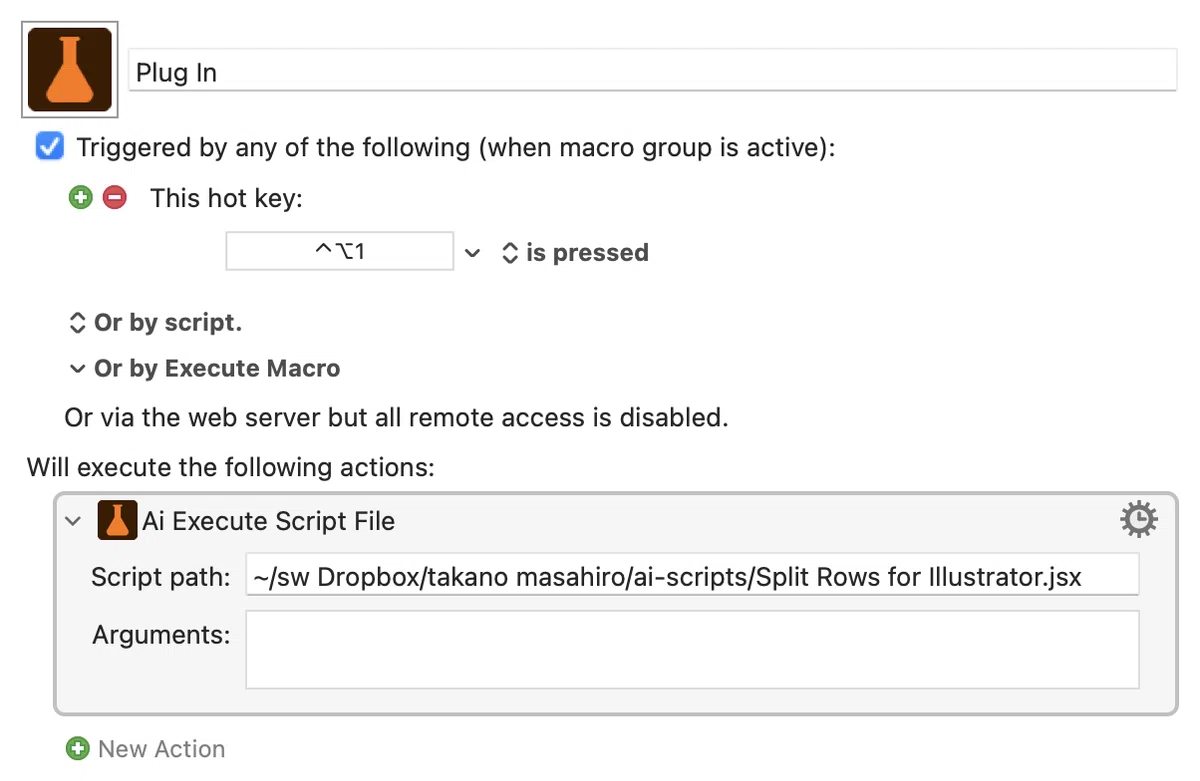Click the large orange flask macro icon

click(70, 69)
